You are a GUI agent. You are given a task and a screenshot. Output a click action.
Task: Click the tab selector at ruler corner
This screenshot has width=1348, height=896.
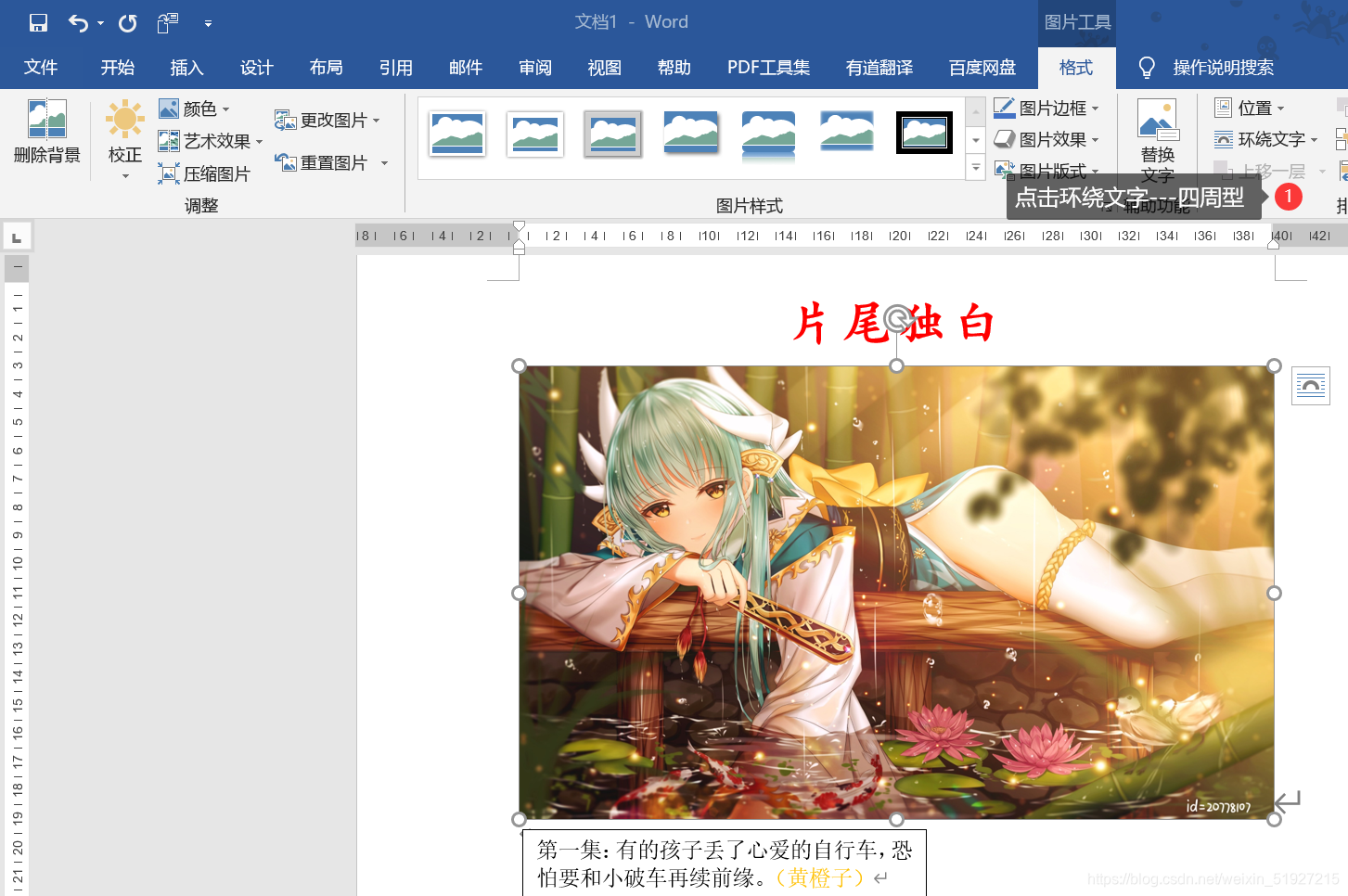coord(17,237)
